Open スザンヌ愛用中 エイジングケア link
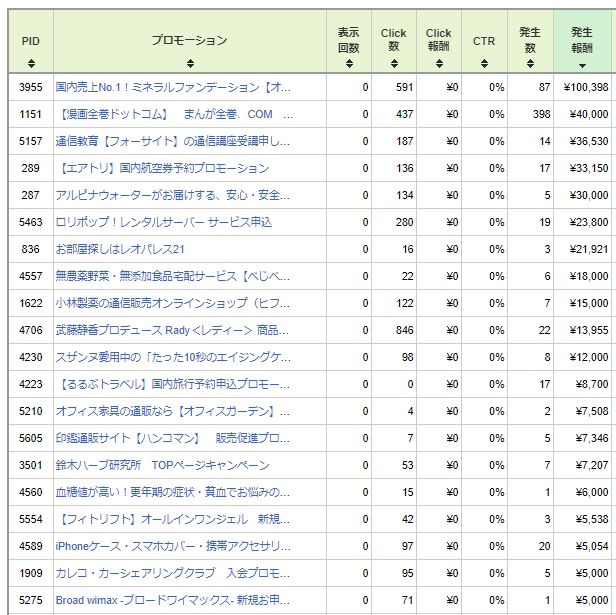Viewport: 616px width, 615px height. pos(173,357)
